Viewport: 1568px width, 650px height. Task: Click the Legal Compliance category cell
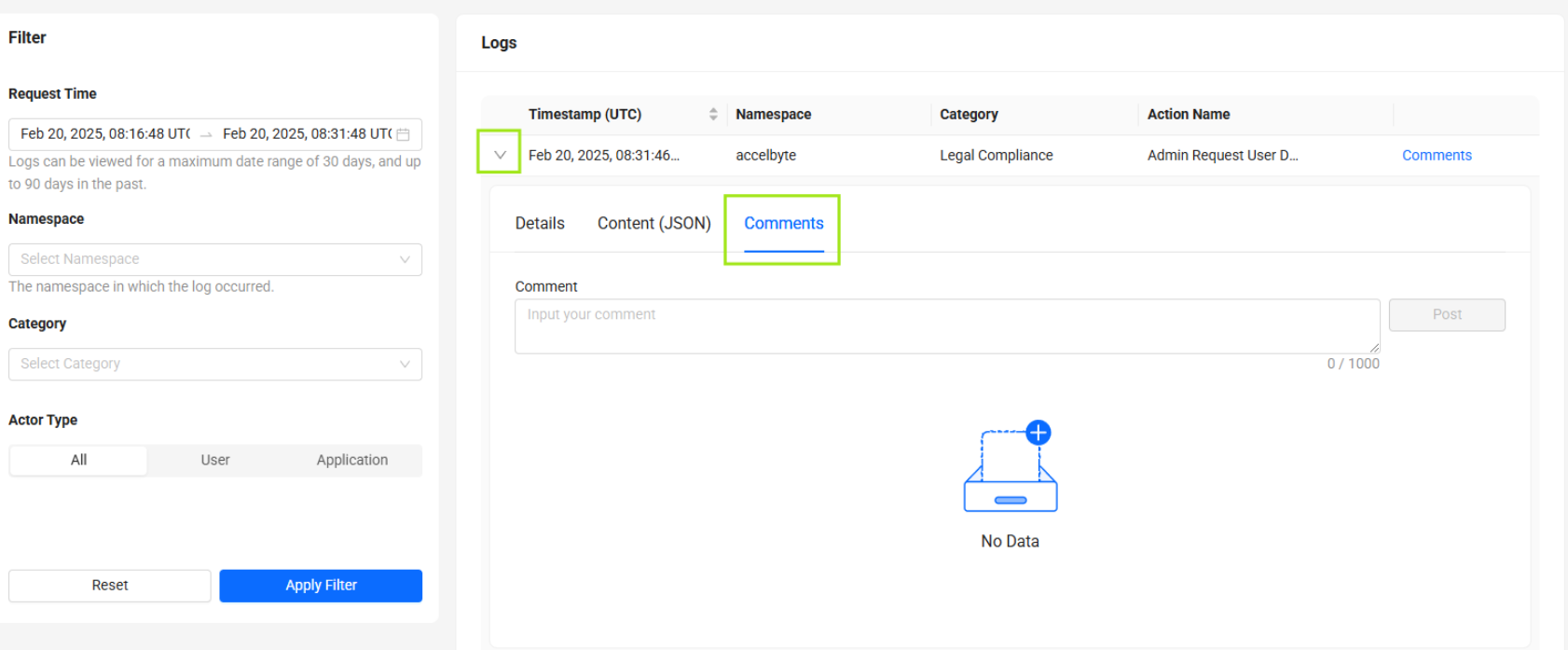(x=996, y=155)
